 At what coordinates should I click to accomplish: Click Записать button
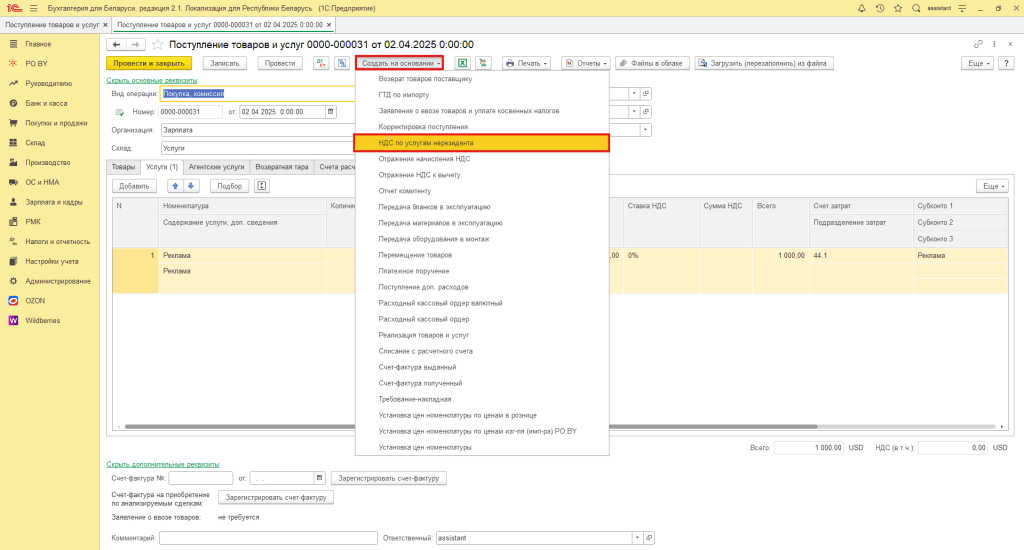tap(225, 63)
